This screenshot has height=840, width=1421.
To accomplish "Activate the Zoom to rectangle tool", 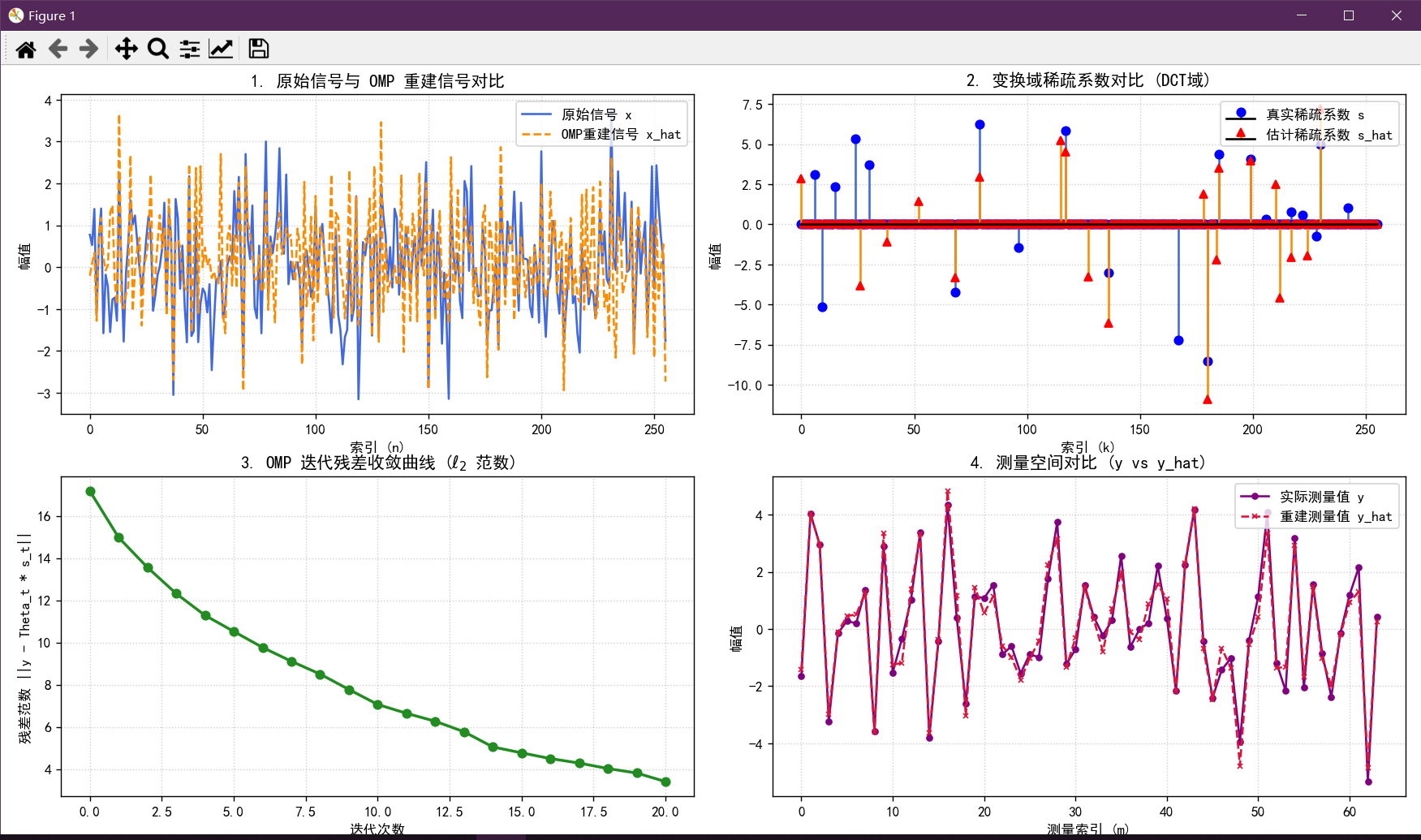I will tap(158, 49).
